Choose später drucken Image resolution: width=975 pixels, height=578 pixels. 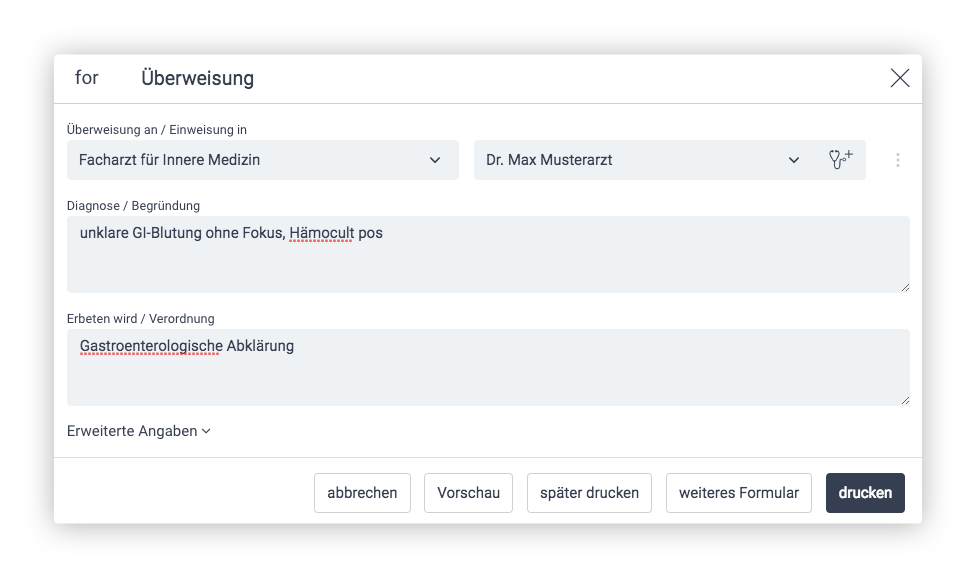589,493
